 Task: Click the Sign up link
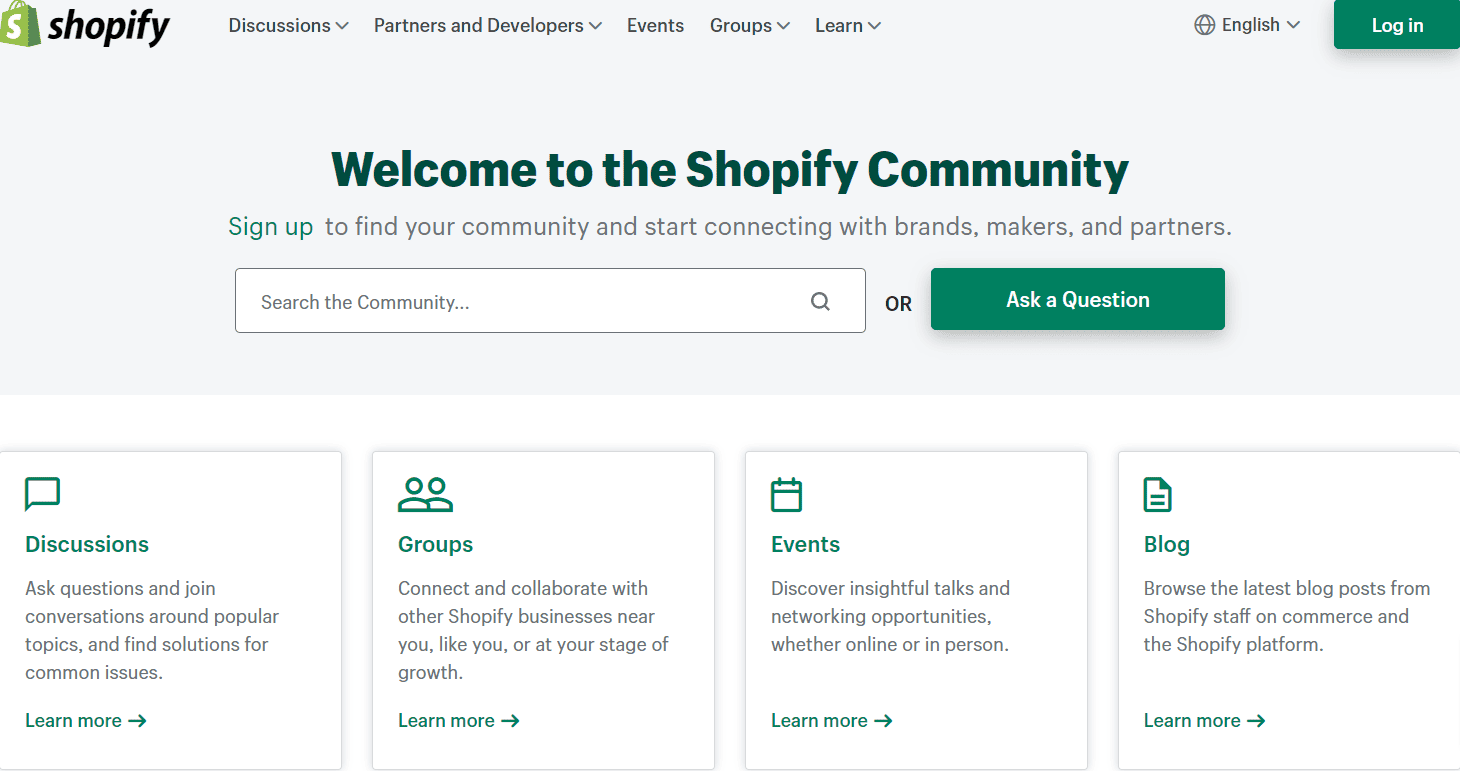270,226
